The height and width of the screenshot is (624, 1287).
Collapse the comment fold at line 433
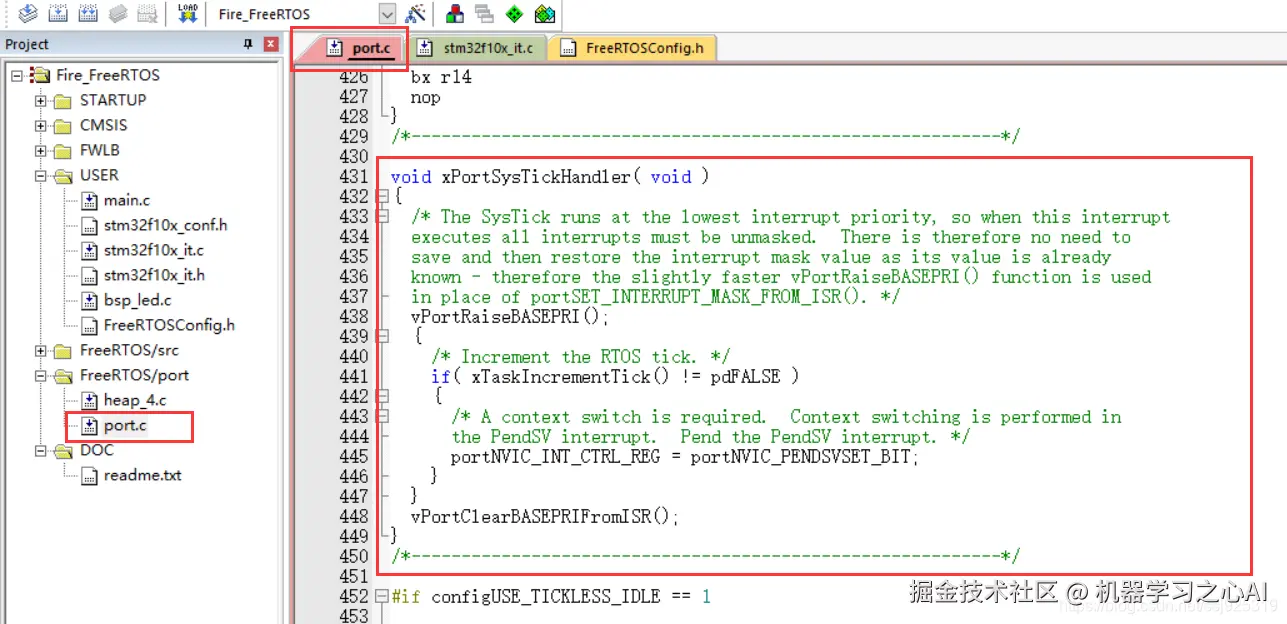tap(382, 216)
